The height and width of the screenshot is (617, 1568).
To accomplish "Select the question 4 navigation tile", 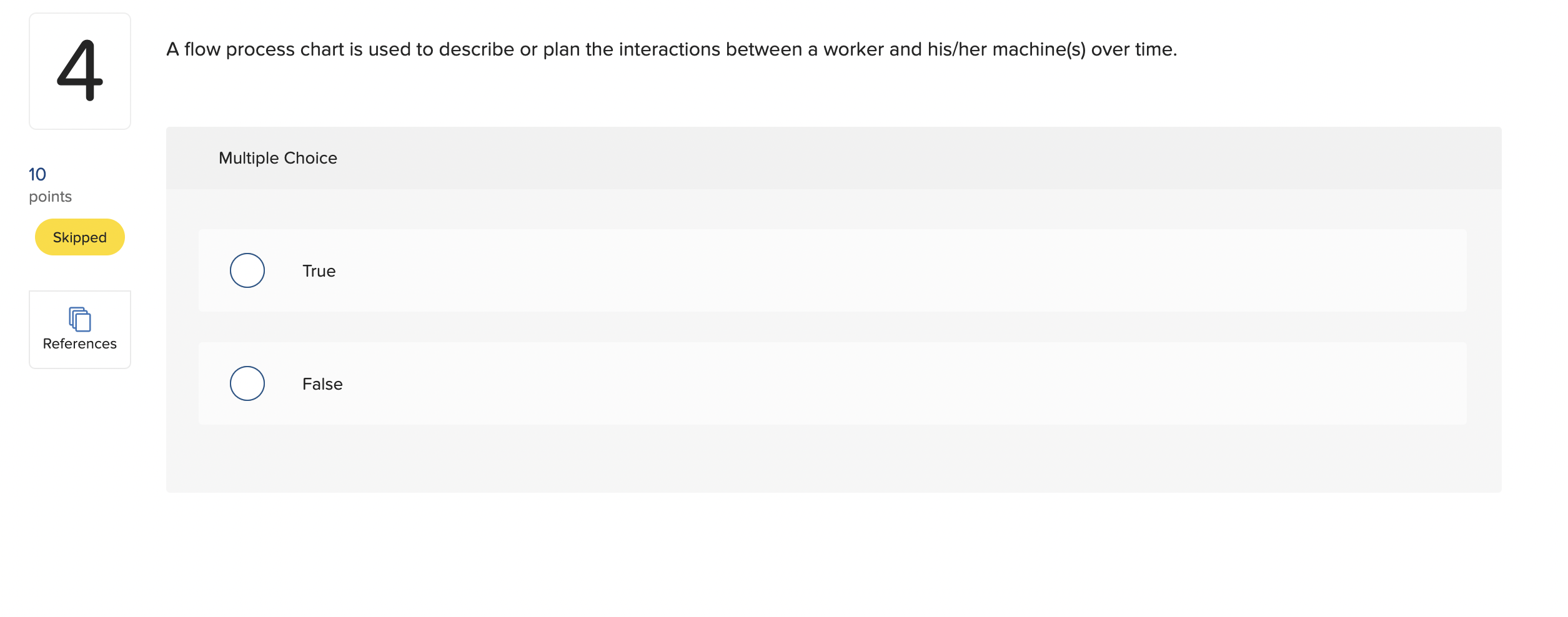I will (x=79, y=70).
